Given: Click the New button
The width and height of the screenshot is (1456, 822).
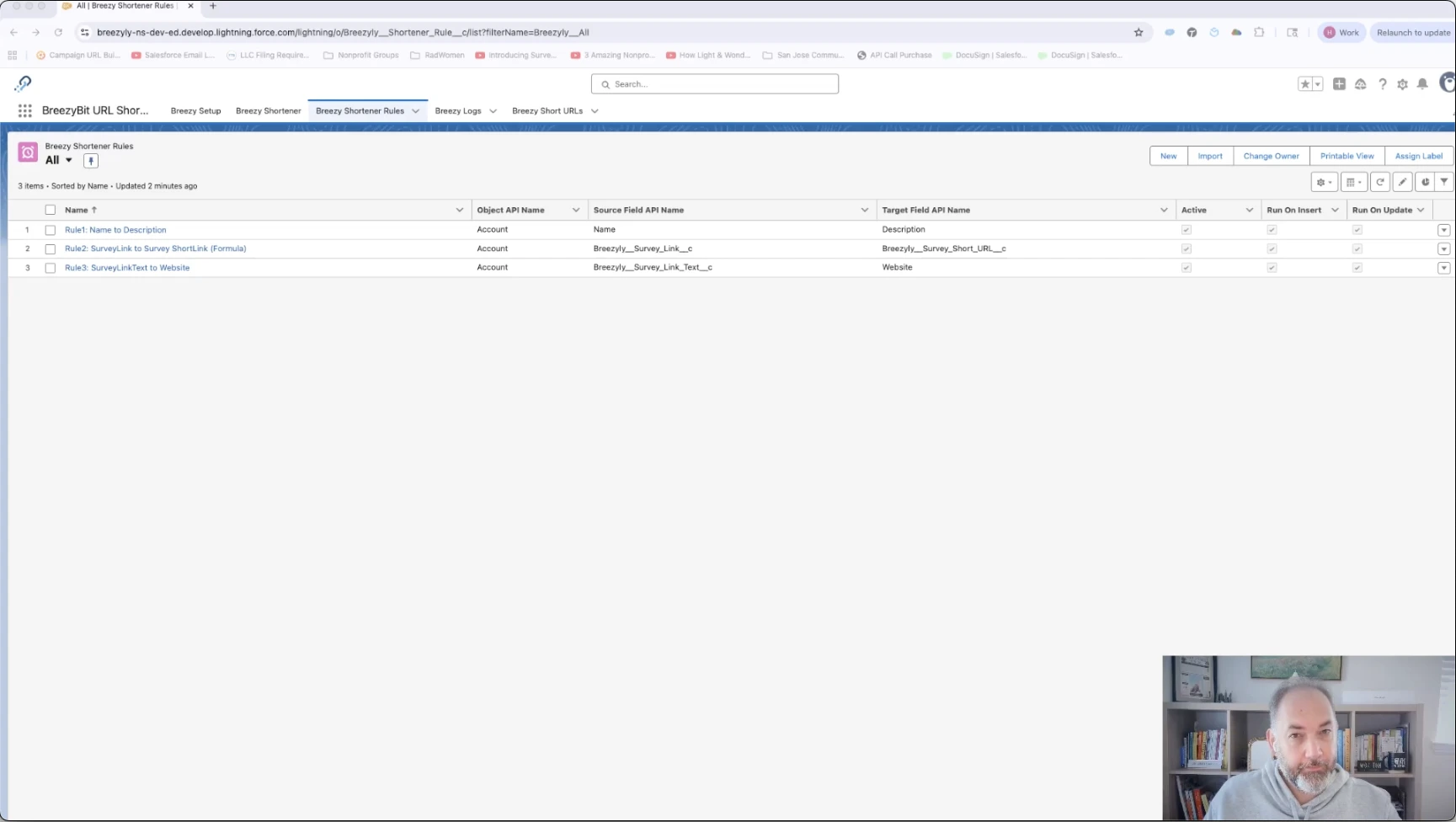Looking at the screenshot, I should (1168, 156).
